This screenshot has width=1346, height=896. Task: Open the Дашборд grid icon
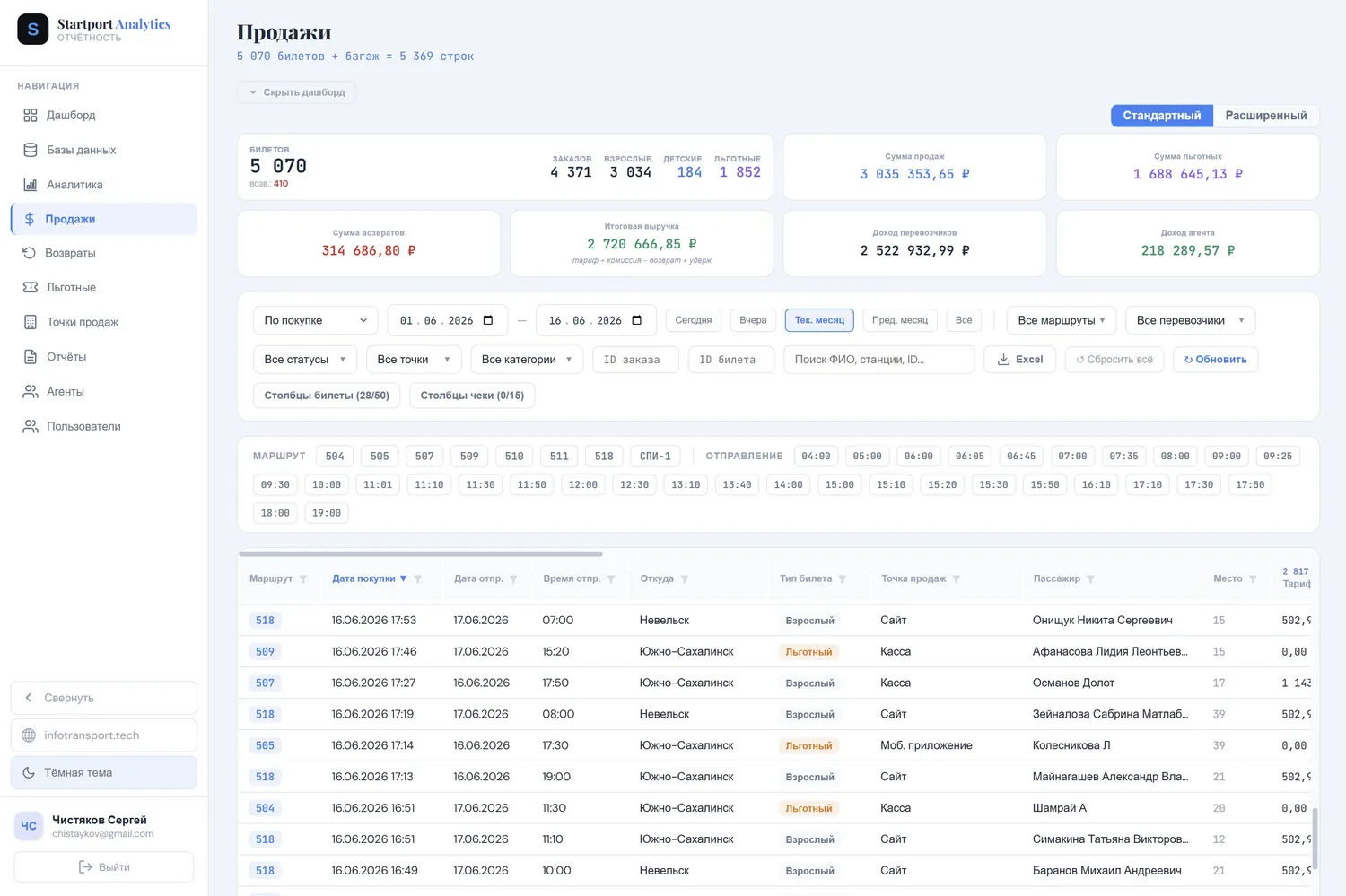pos(31,115)
